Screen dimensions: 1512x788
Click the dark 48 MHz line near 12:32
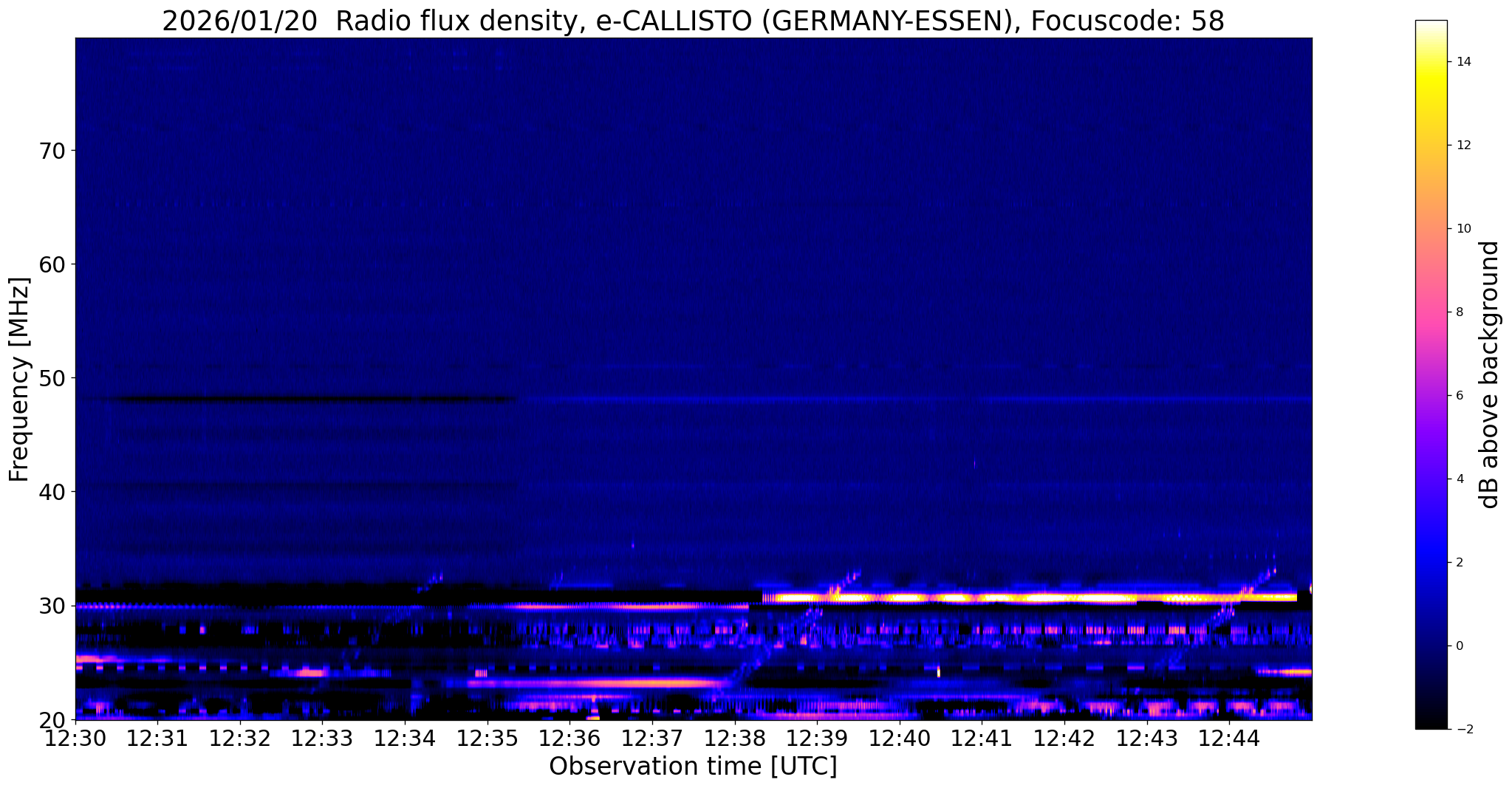(x=316, y=400)
